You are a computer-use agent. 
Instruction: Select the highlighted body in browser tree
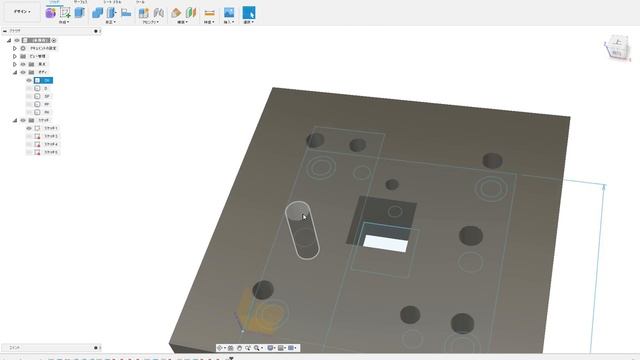[x=43, y=80]
